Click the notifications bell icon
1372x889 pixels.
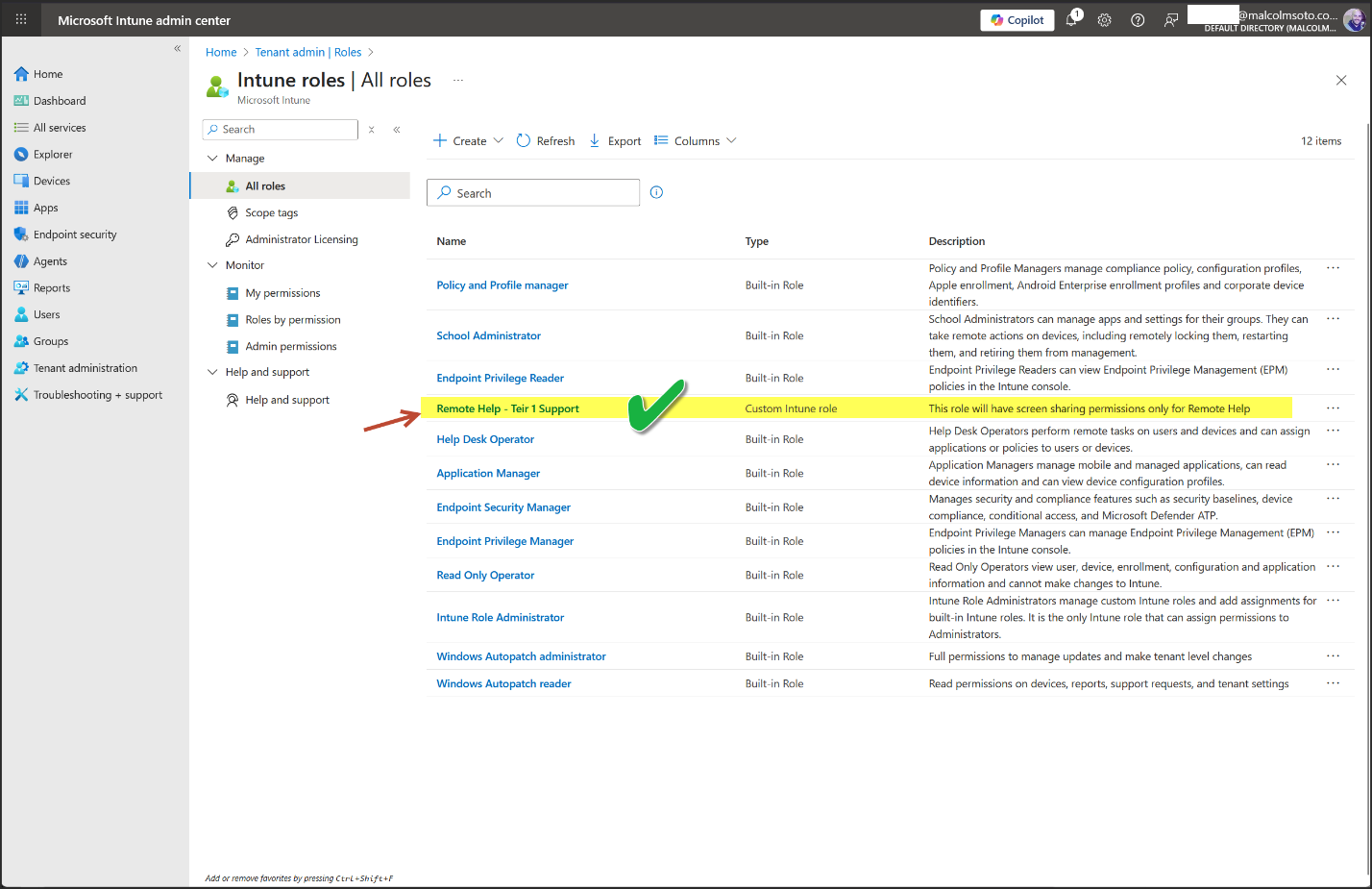pos(1071,20)
